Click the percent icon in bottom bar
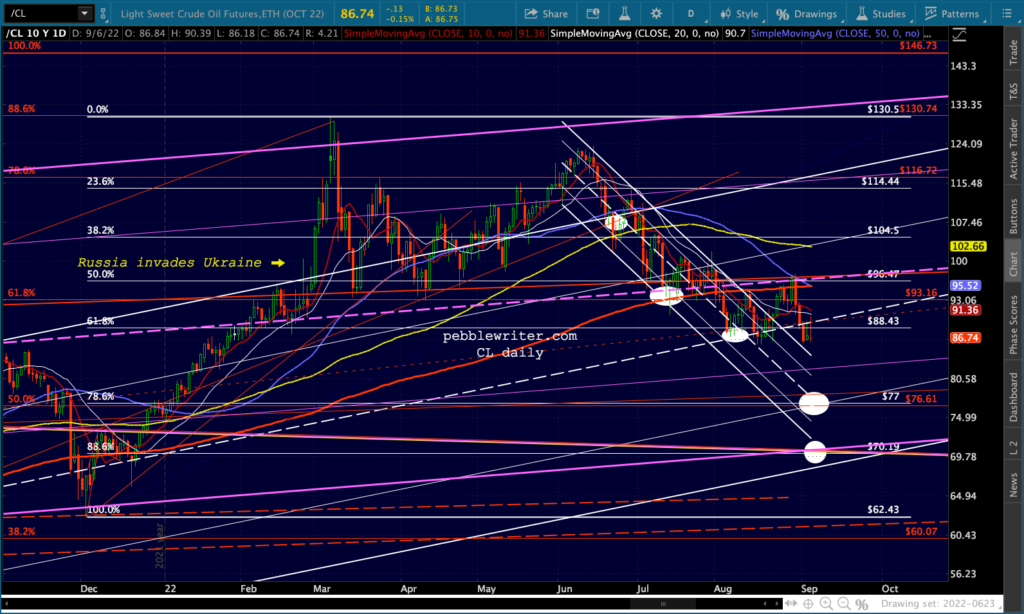The height and width of the screenshot is (614, 1024). pyautogui.click(x=861, y=604)
